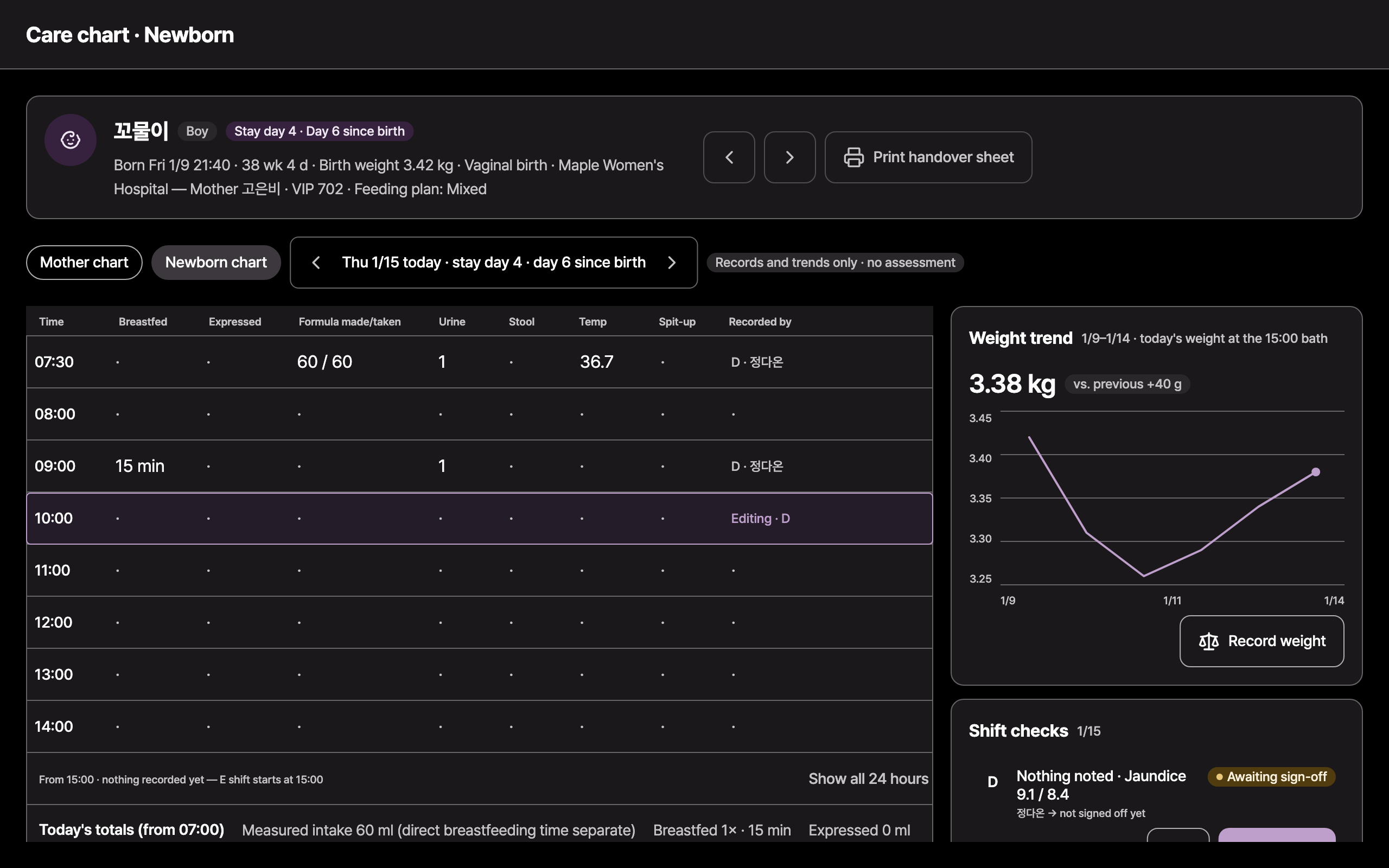Click the 정다은 → not signed off yet note
This screenshot has height=868, width=1389.
1080,813
